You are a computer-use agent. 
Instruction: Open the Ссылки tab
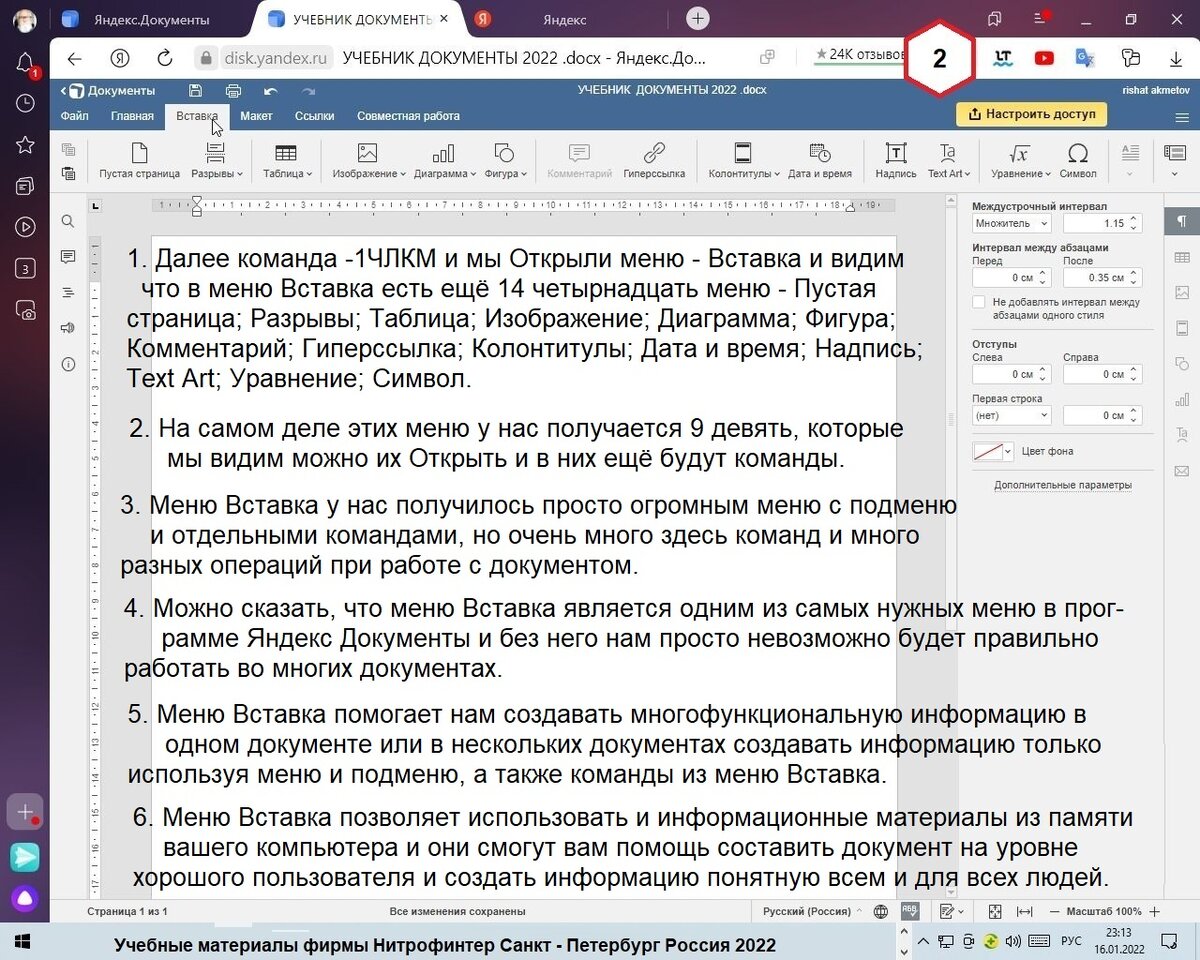[x=314, y=116]
